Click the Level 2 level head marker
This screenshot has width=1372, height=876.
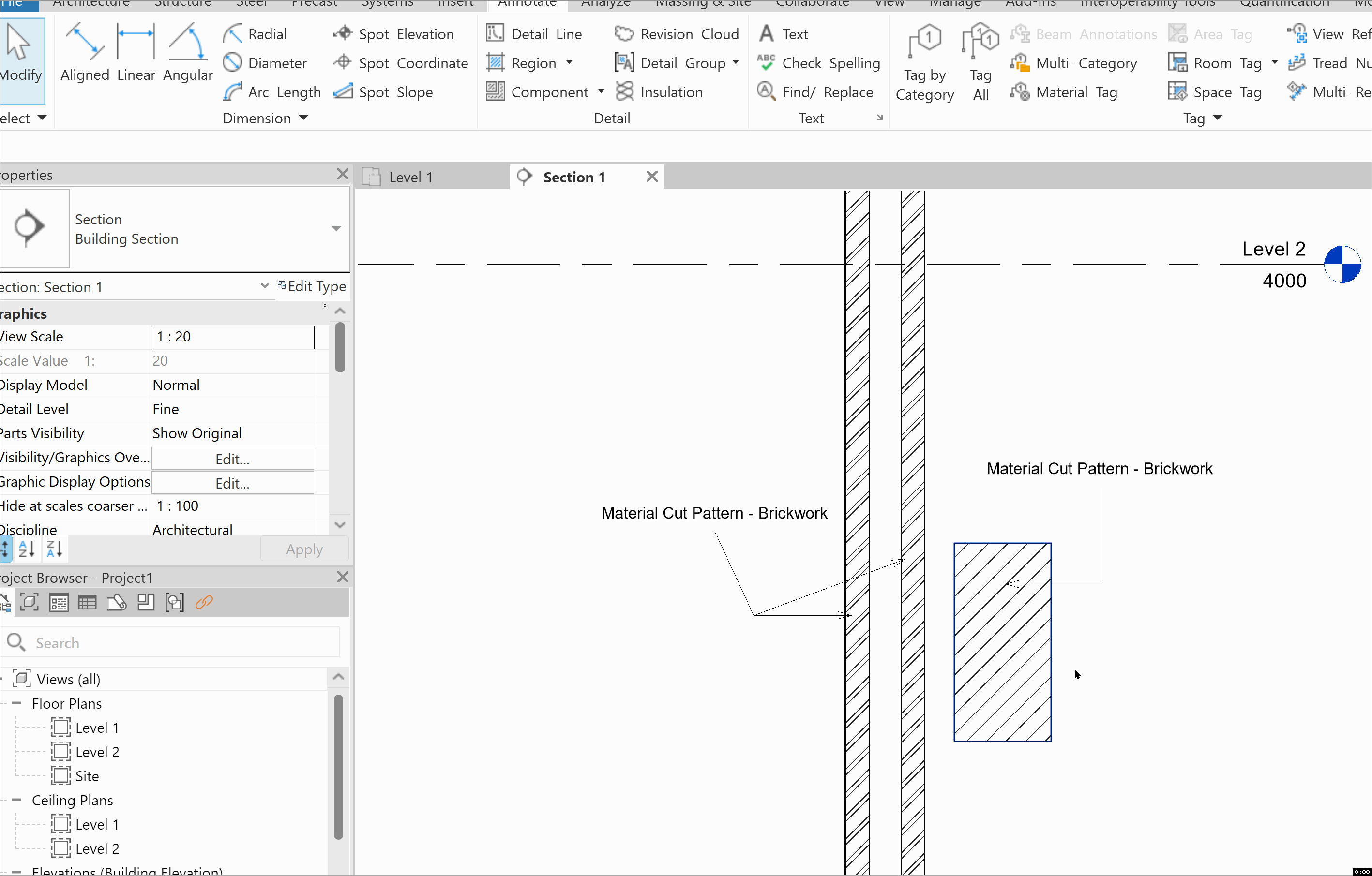(1342, 264)
